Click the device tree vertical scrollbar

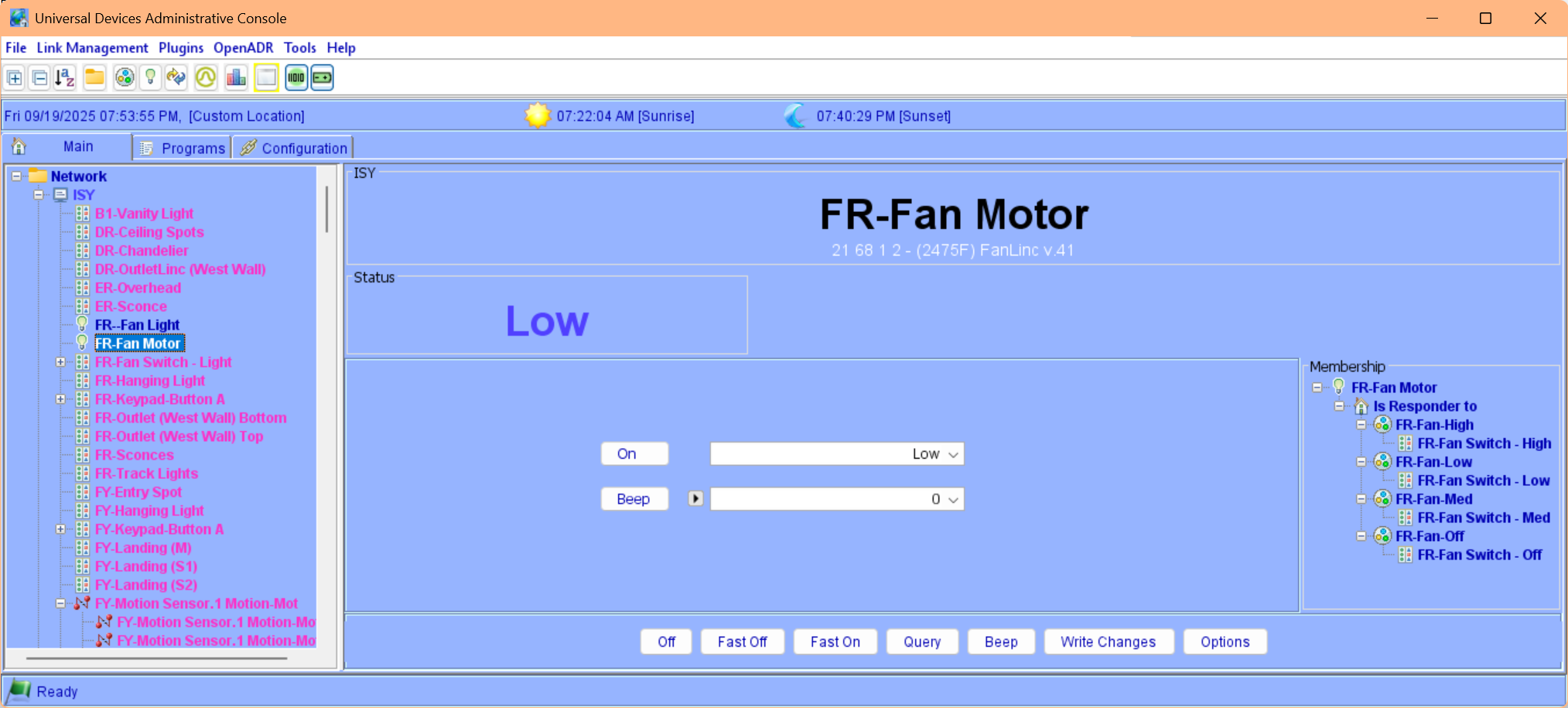326,209
